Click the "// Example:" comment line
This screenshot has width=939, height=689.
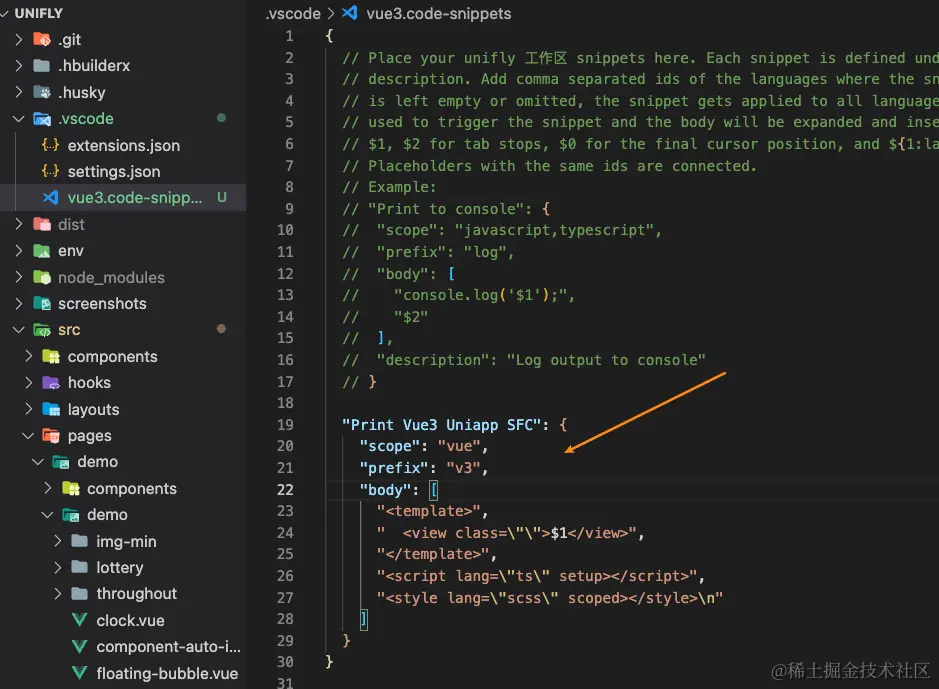389,187
